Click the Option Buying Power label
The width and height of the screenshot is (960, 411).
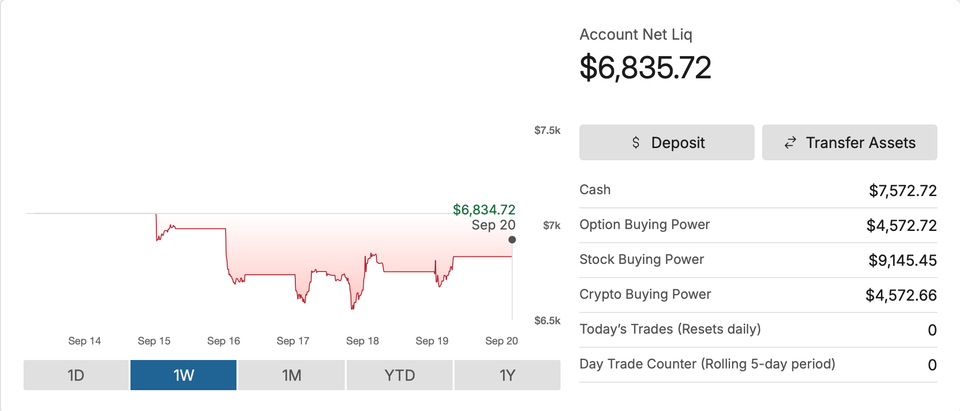click(644, 225)
